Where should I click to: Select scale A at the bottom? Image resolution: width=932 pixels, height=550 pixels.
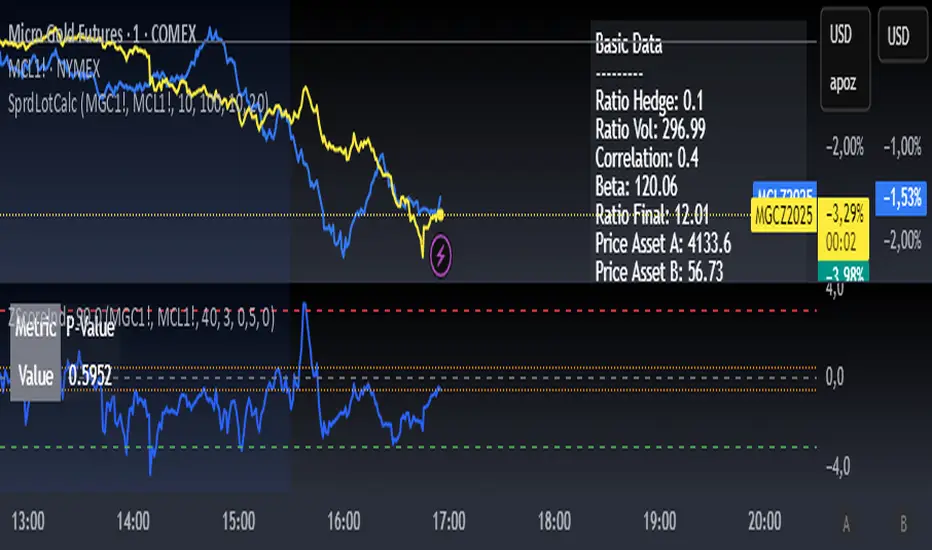(x=846, y=524)
